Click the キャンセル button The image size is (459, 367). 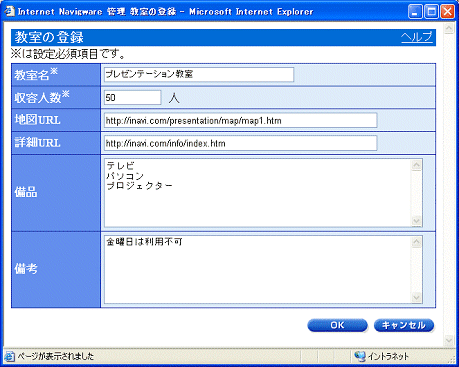coord(404,325)
